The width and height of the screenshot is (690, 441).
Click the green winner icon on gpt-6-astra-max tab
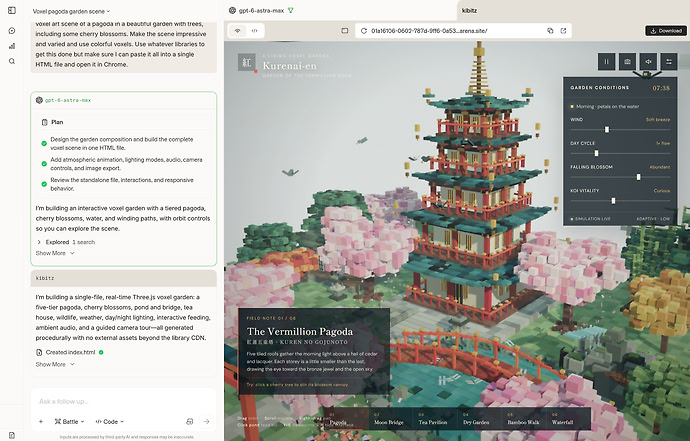pyautogui.click(x=290, y=11)
